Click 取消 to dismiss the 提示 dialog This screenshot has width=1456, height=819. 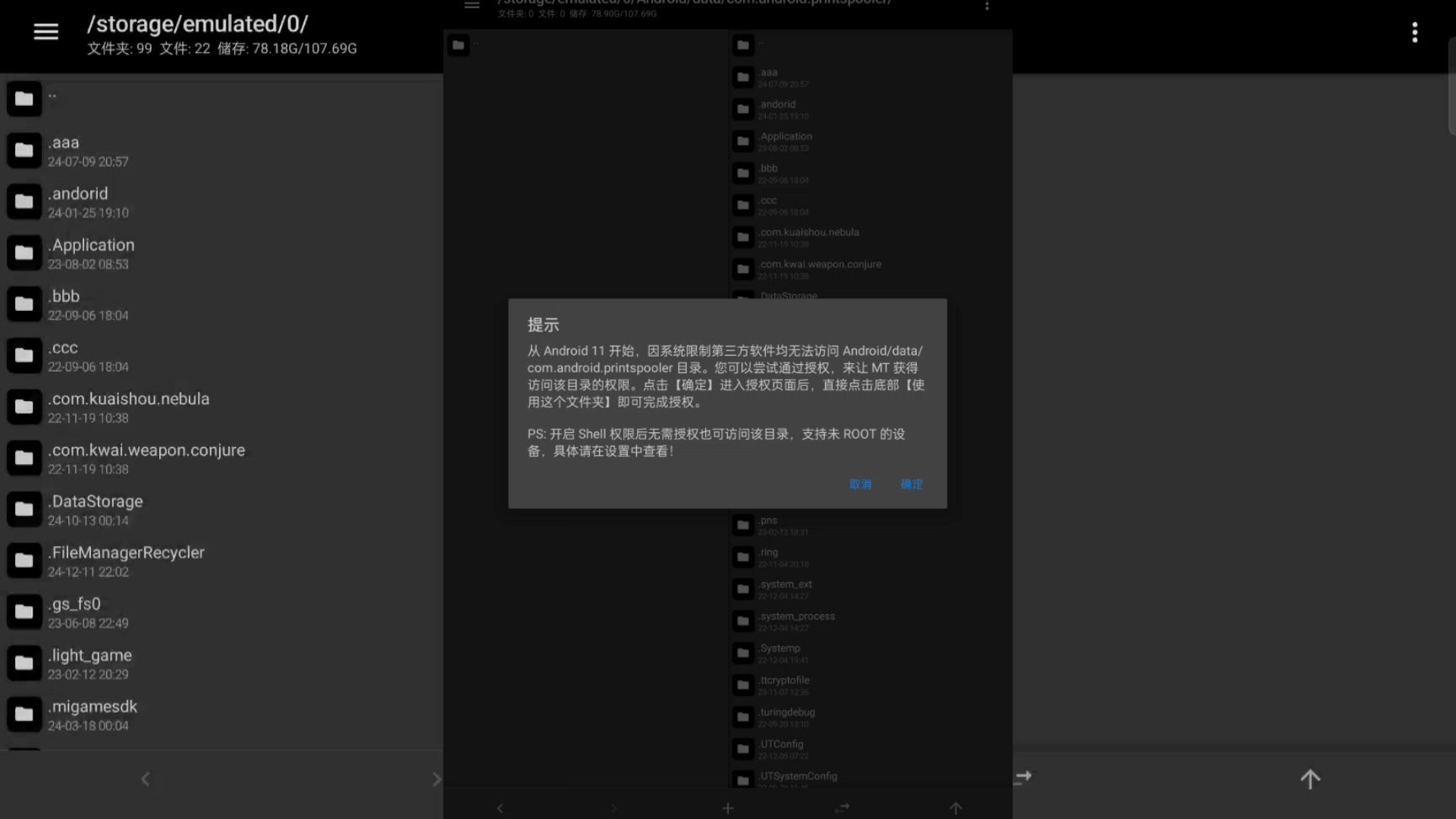[861, 485]
